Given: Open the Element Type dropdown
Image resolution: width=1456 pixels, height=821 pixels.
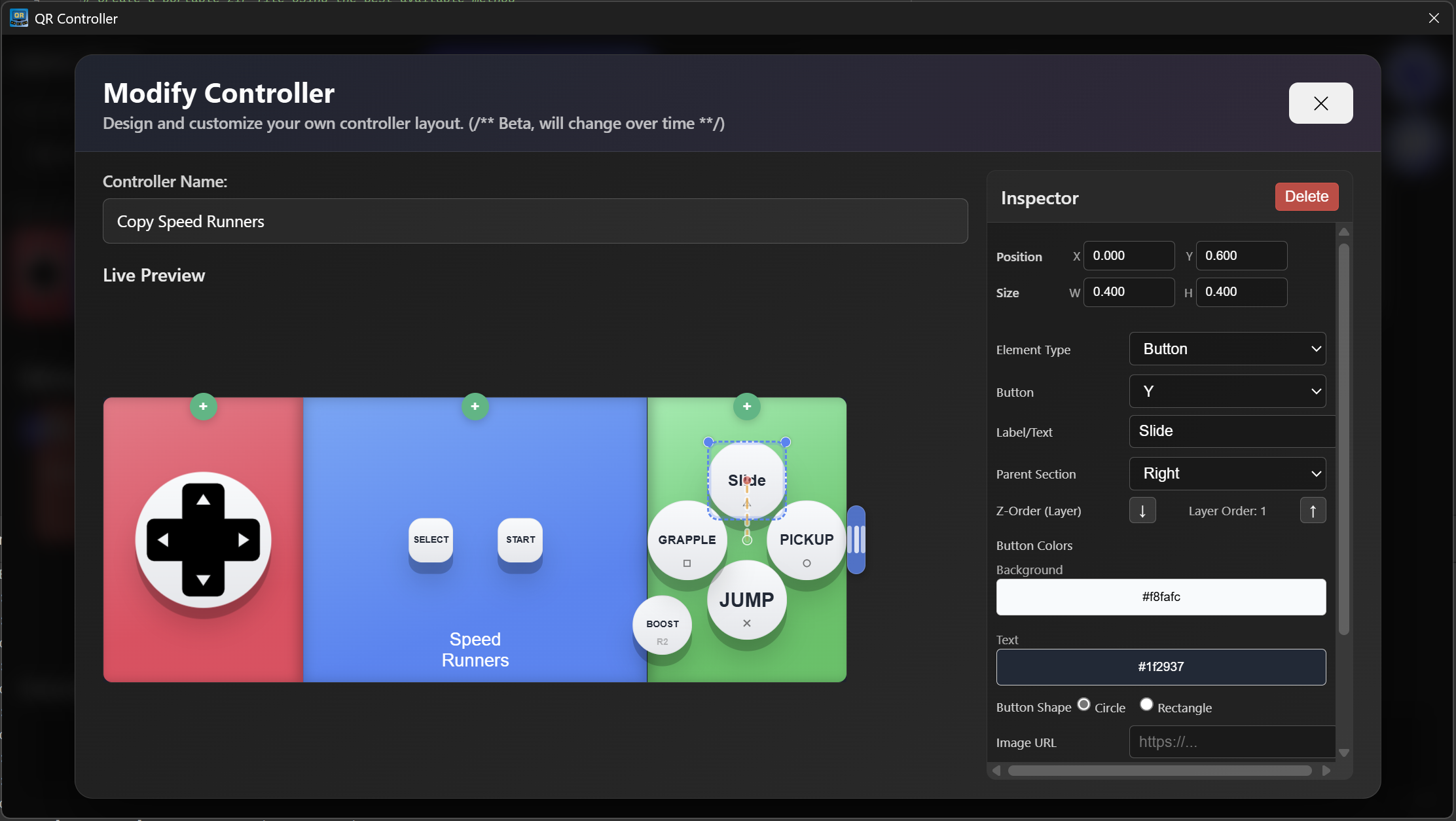Looking at the screenshot, I should [x=1228, y=349].
